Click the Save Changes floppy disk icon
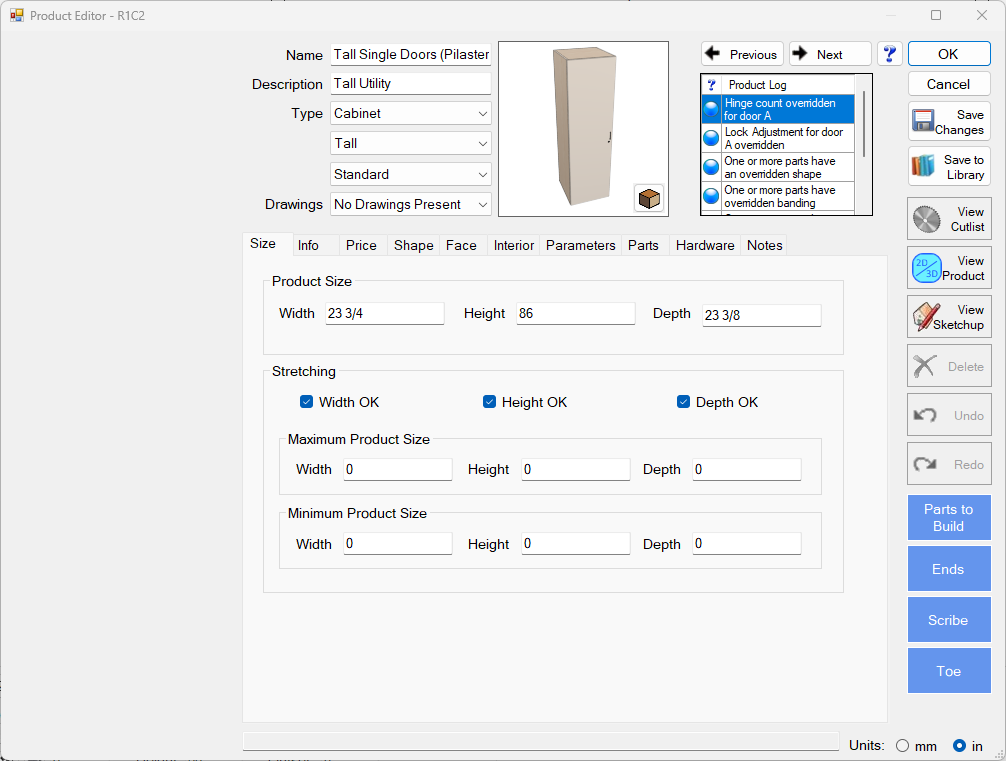This screenshot has width=1006, height=761. click(x=923, y=122)
